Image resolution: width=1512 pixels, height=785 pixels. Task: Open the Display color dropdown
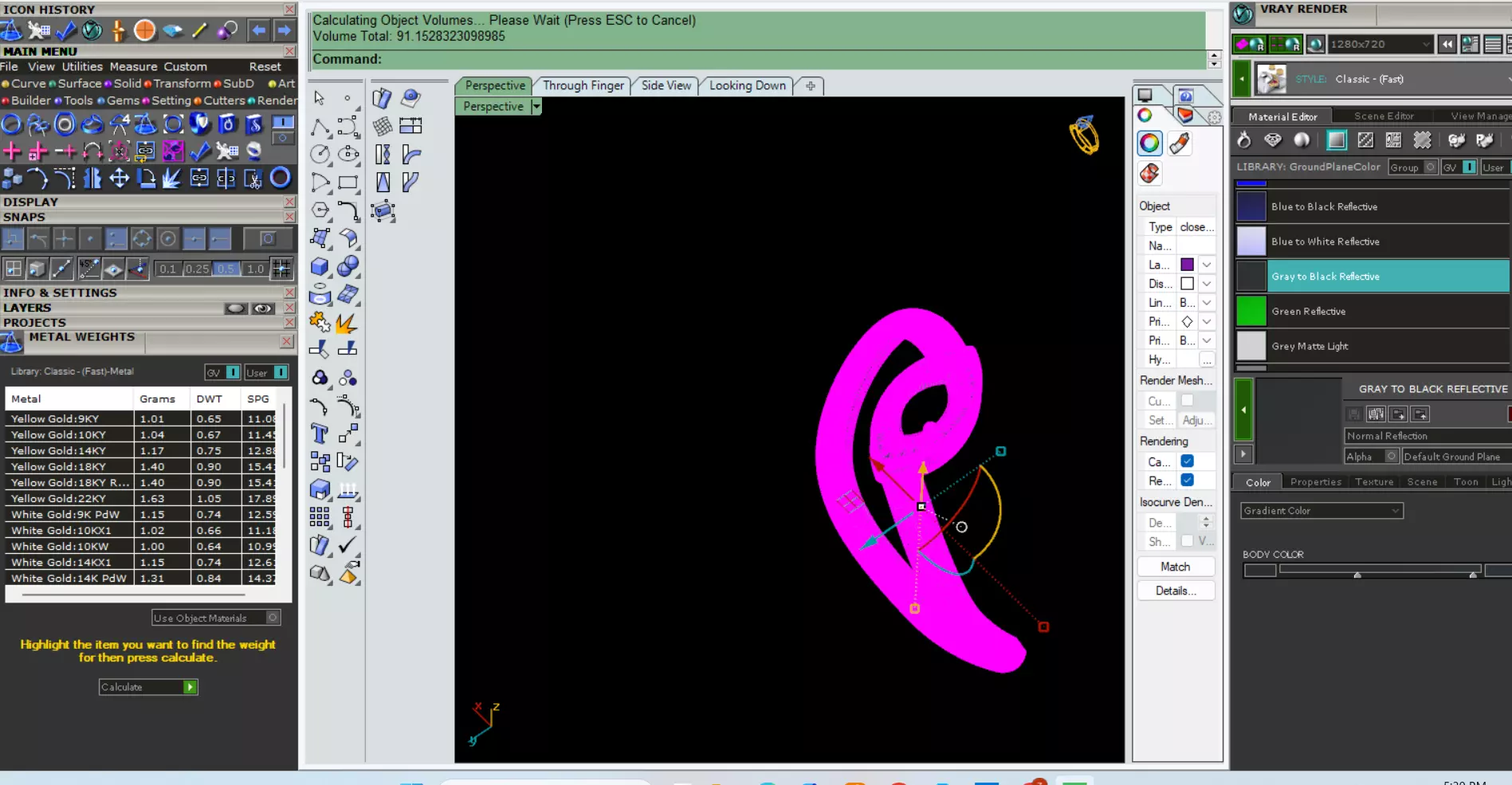click(1207, 284)
